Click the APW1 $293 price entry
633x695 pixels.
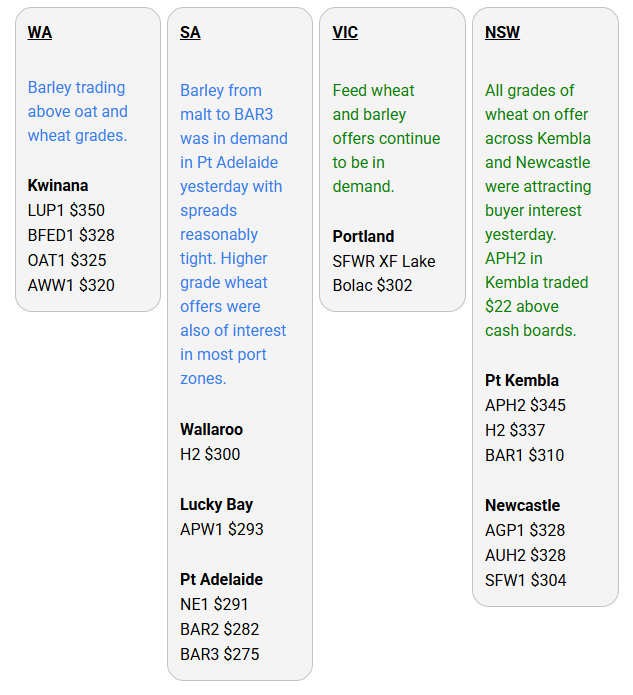point(222,529)
